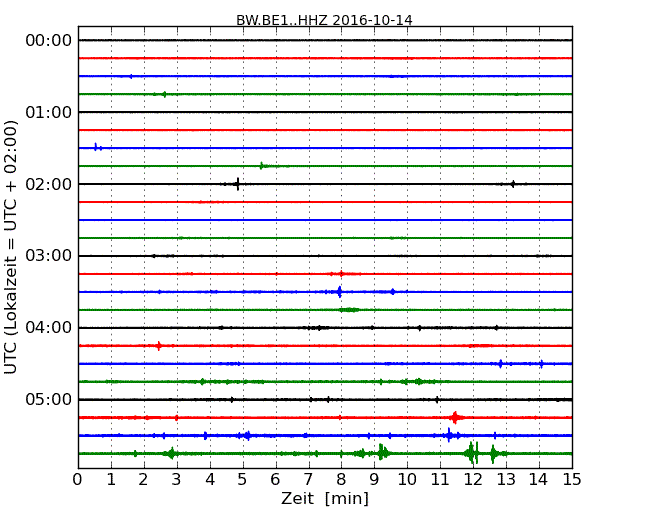Click the blue spike near minute 0.5 below 01:00
Screen dimensions: 650x520
(x=96, y=147)
